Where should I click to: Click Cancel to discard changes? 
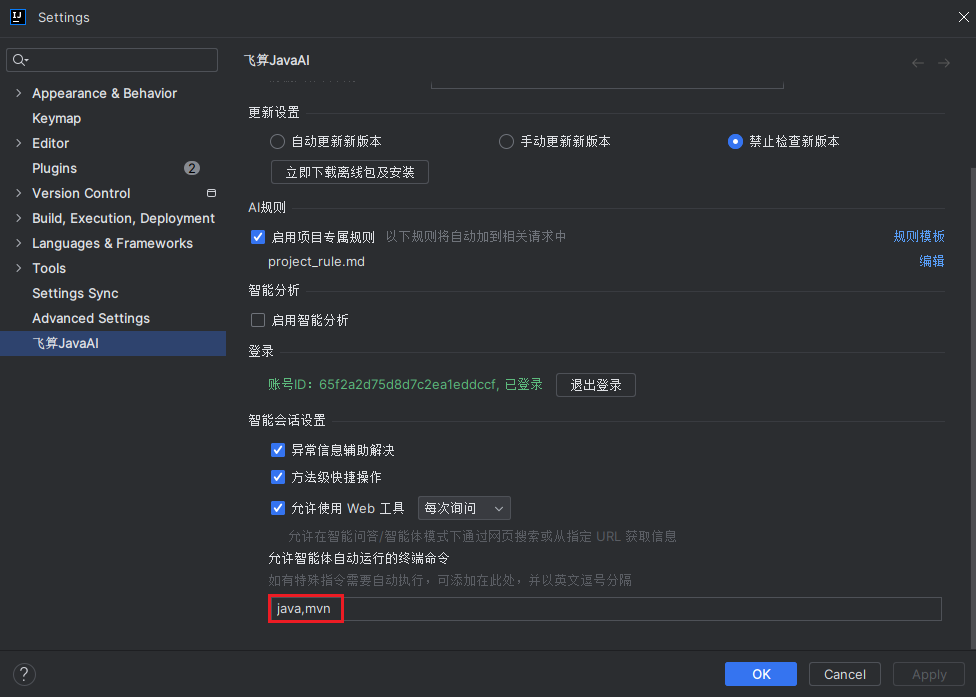(845, 674)
